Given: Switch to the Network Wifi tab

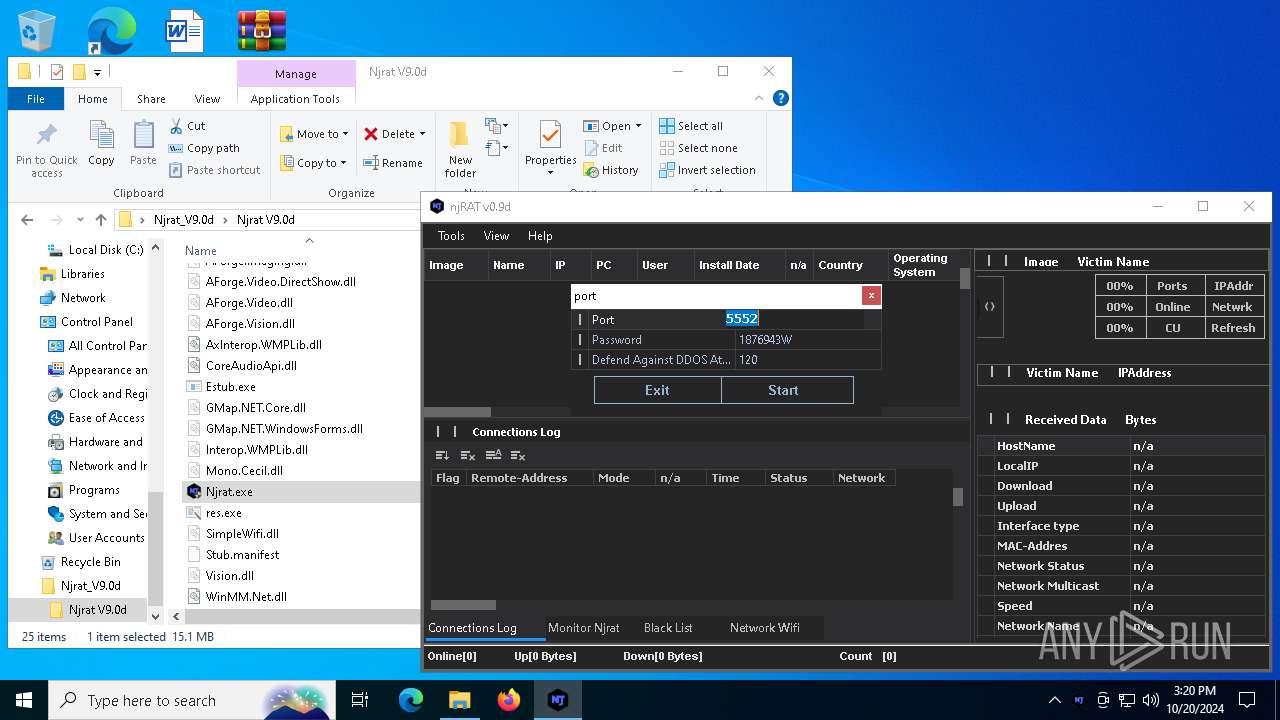Looking at the screenshot, I should (x=765, y=628).
